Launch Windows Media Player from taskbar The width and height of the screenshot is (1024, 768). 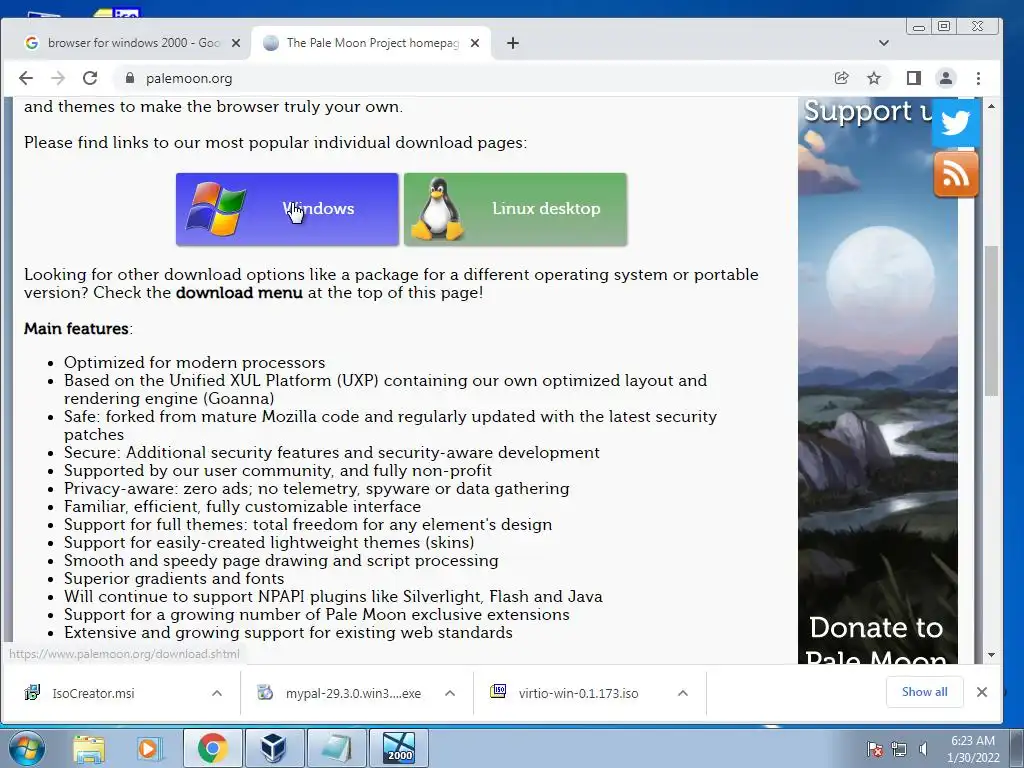coord(148,749)
